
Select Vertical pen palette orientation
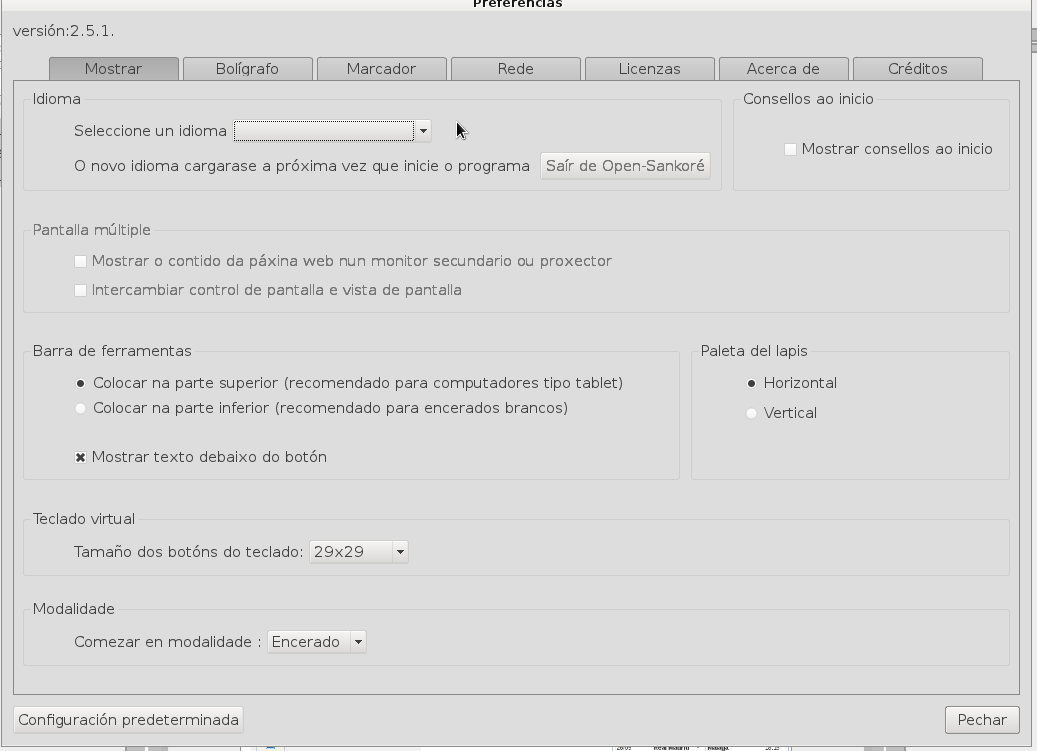(x=751, y=413)
